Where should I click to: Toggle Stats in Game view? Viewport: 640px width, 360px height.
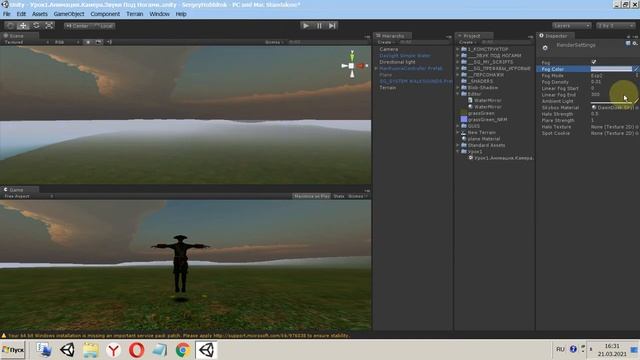tap(339, 196)
